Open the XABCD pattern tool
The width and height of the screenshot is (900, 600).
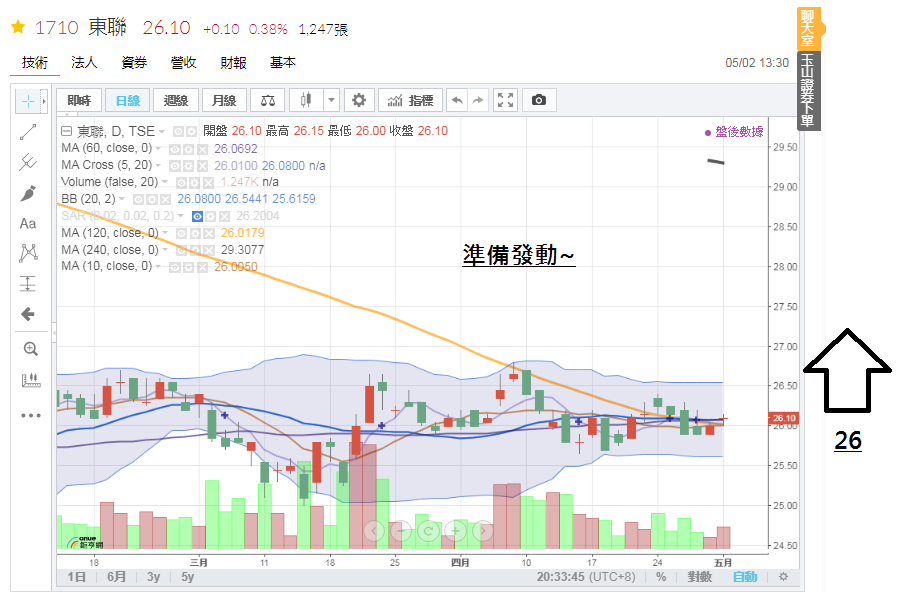click(28, 253)
